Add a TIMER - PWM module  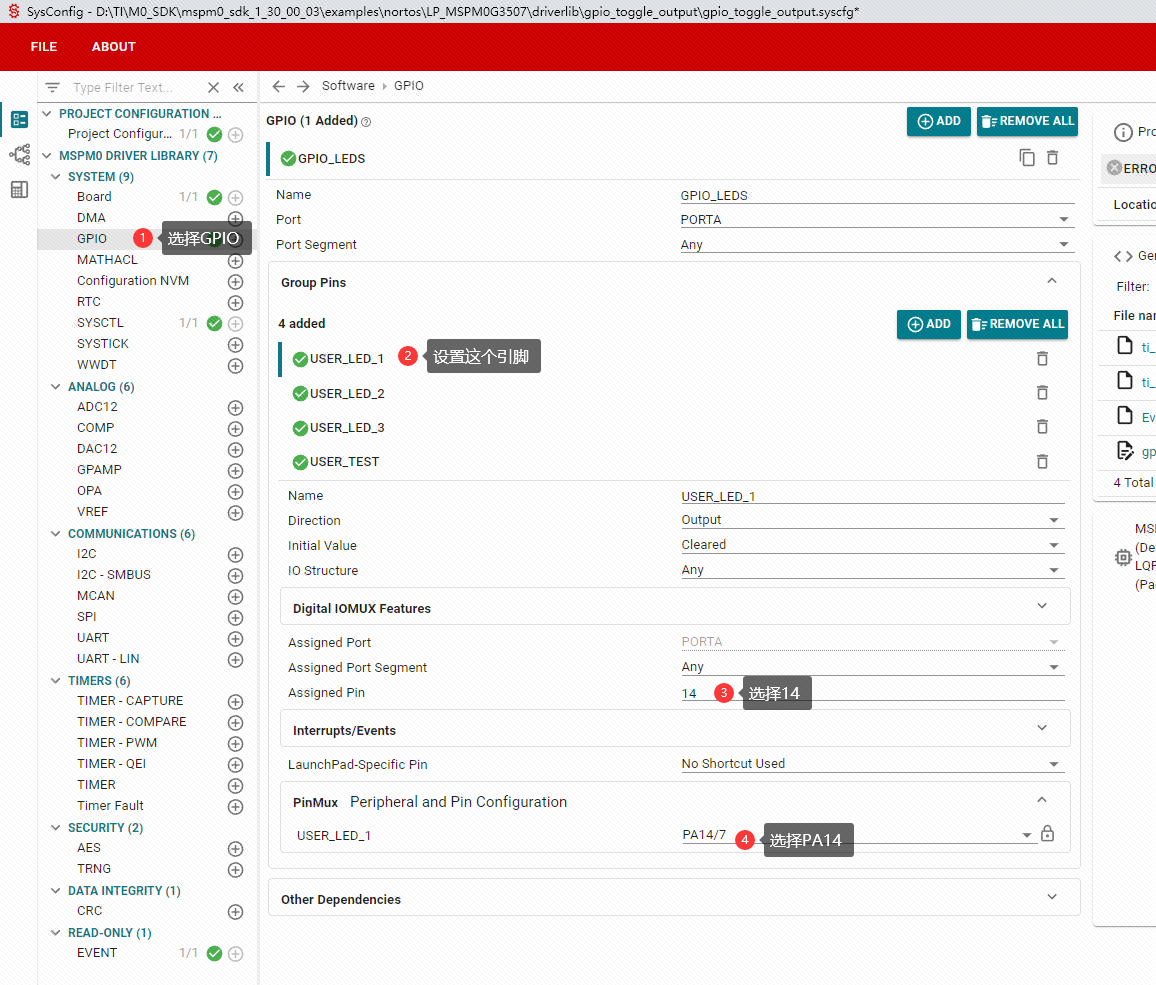point(235,743)
